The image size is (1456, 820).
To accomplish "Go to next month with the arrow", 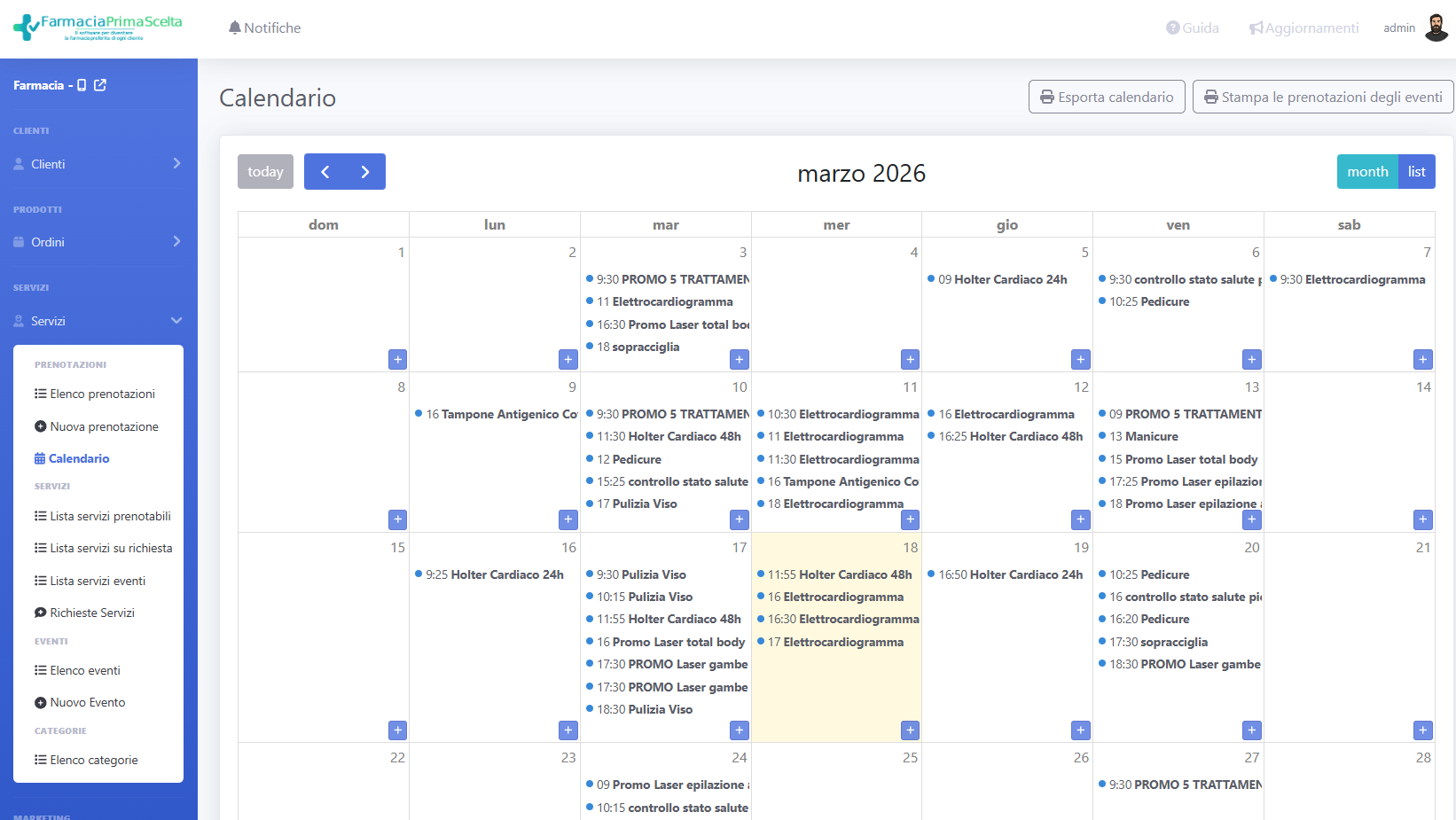I will coord(364,171).
